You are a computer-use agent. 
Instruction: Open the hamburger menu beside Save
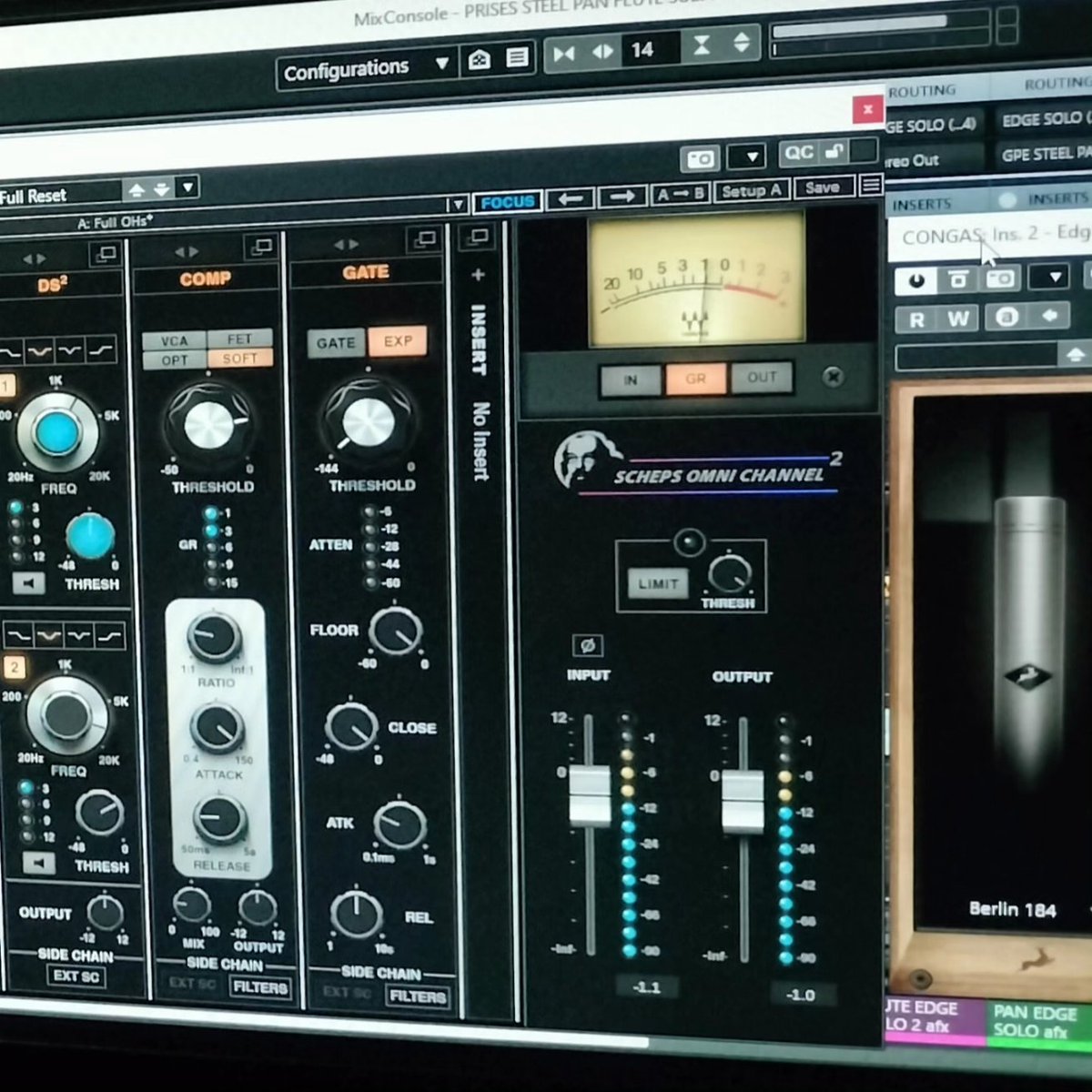pyautogui.click(x=871, y=185)
